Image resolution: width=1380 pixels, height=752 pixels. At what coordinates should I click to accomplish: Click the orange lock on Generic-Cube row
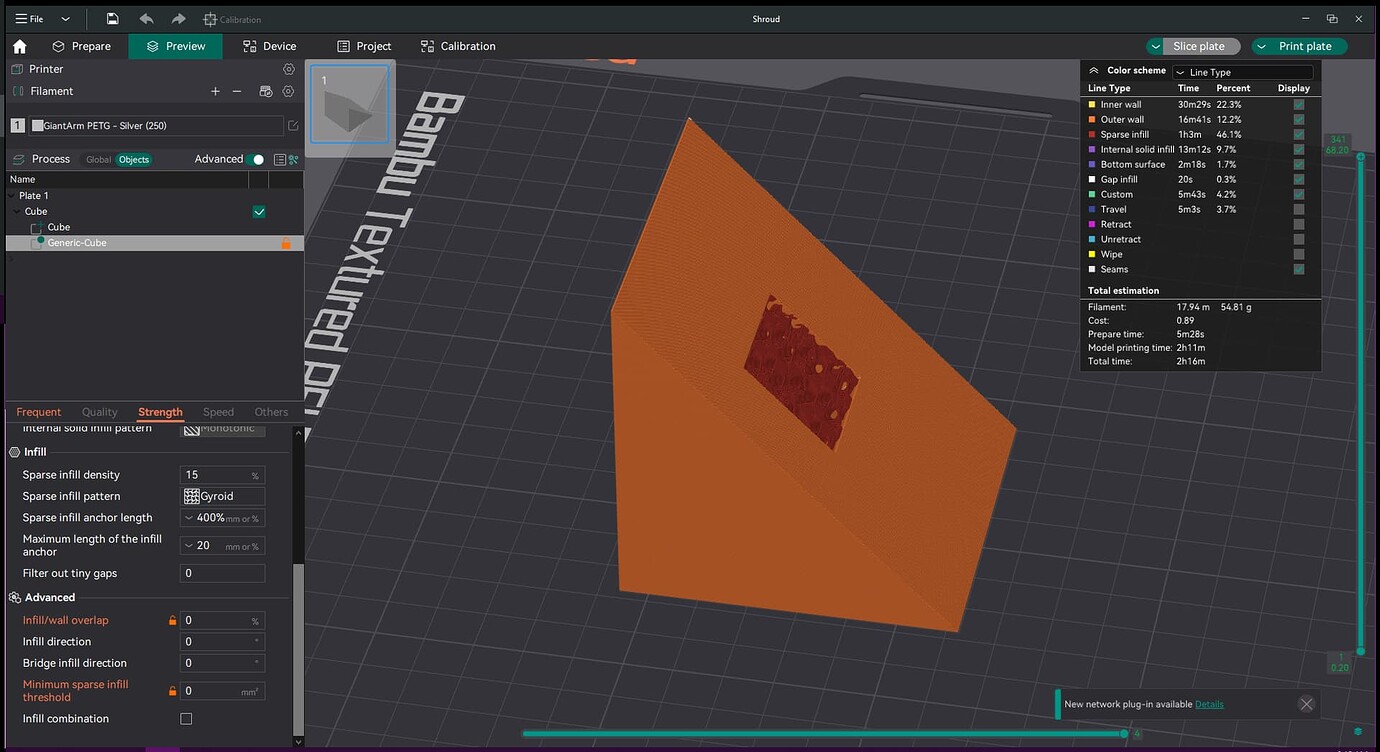[286, 243]
